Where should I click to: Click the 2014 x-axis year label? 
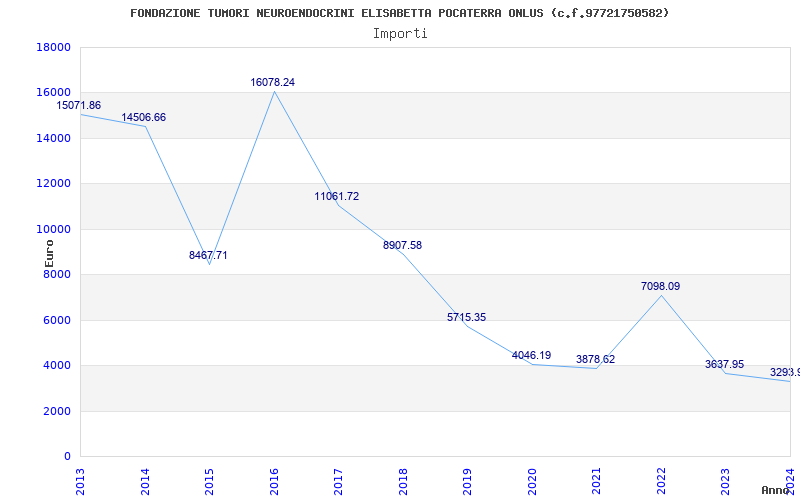tap(145, 482)
